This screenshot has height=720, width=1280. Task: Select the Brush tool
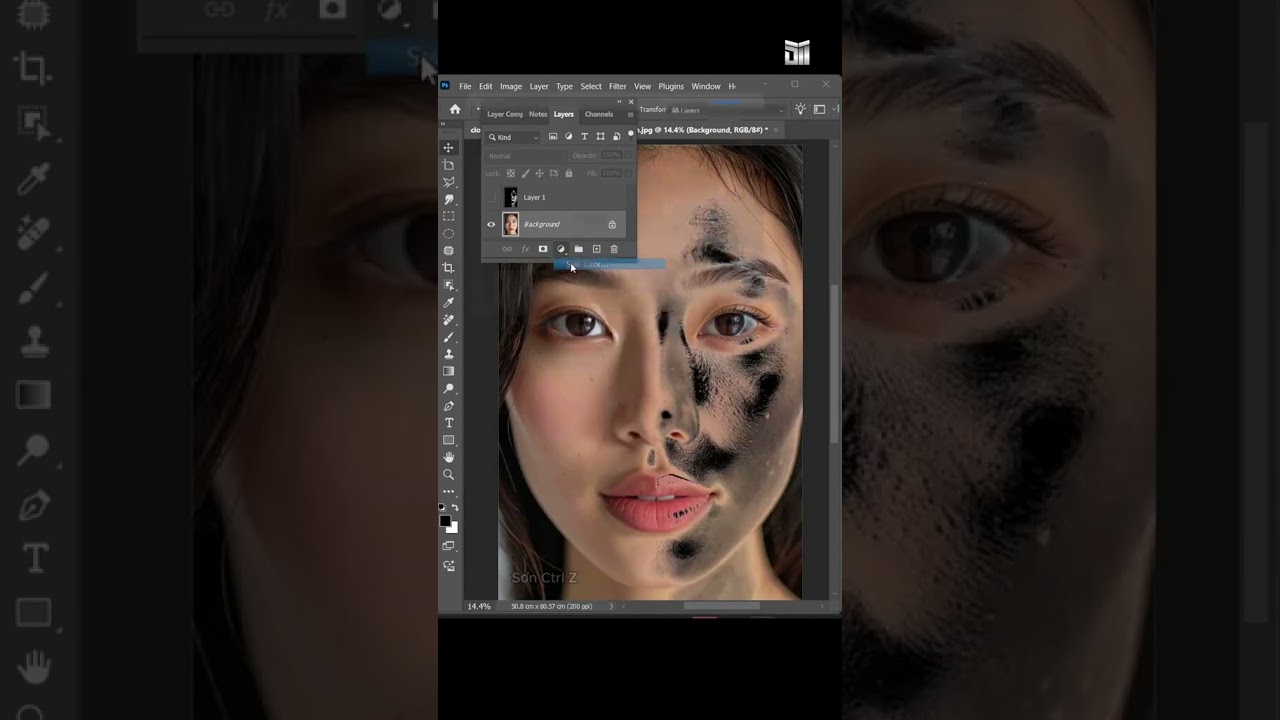(449, 337)
